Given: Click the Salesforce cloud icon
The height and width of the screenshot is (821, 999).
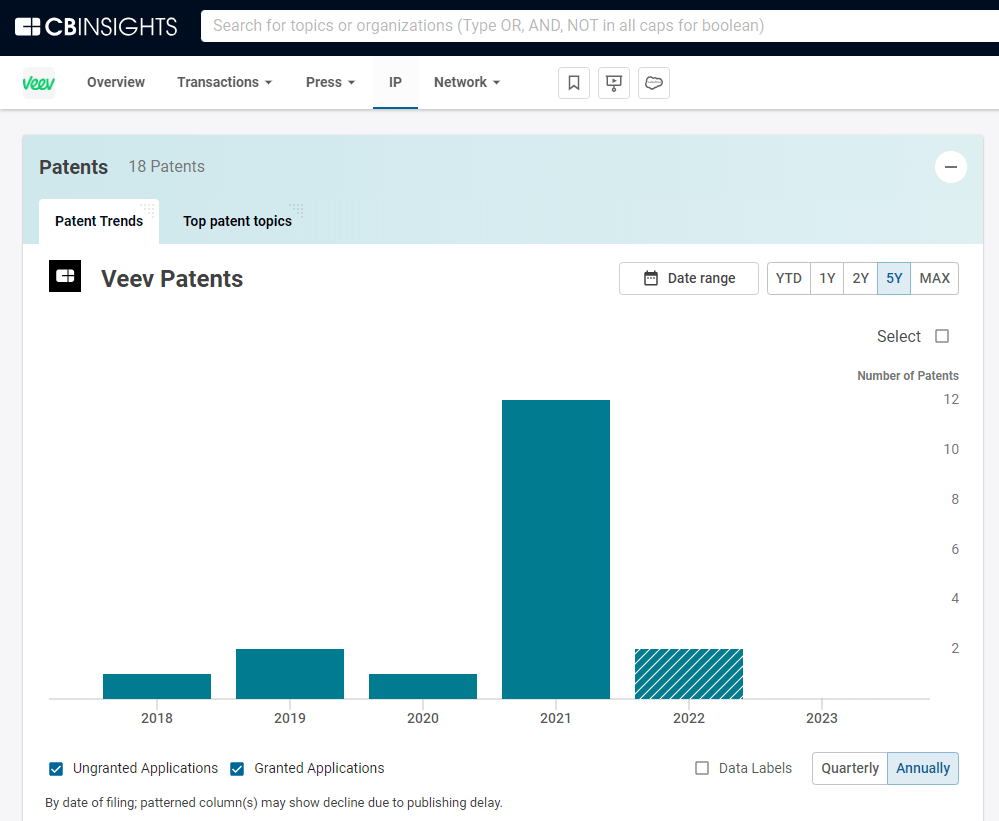Looking at the screenshot, I should tap(654, 83).
